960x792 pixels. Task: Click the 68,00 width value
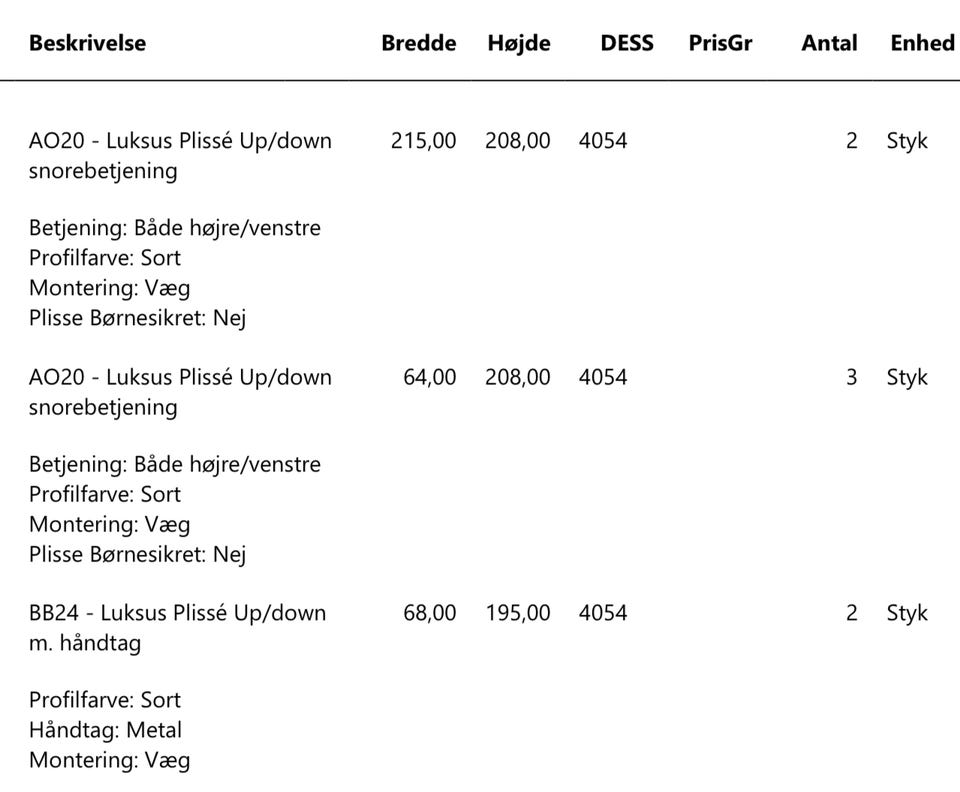[x=430, y=613]
